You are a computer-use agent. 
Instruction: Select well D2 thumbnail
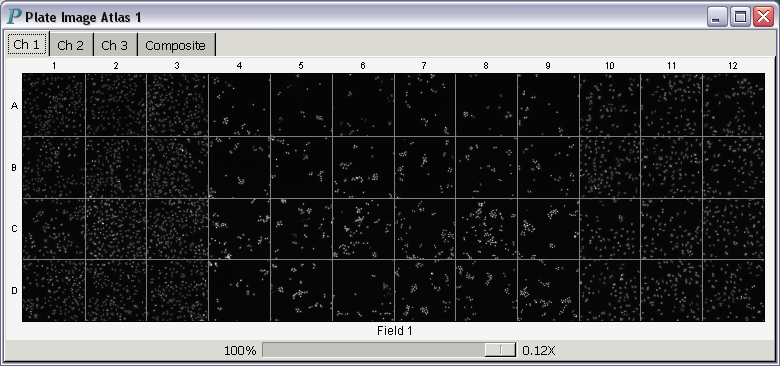coord(116,290)
